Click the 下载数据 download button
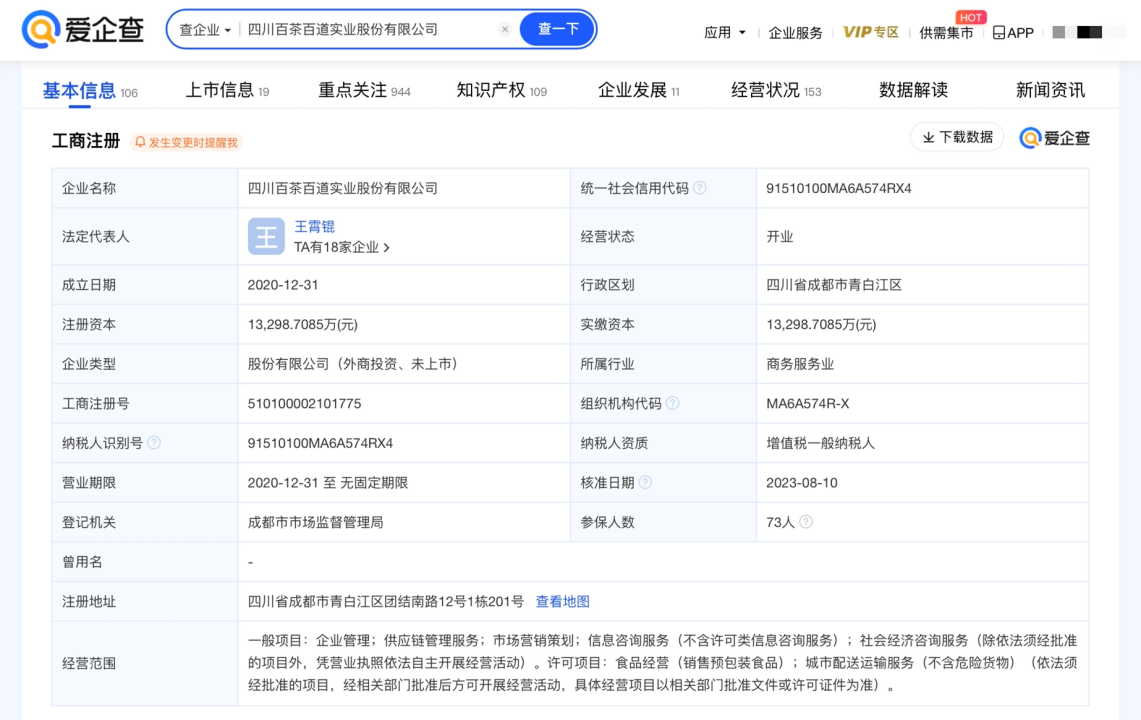This screenshot has height=720, width=1141. [957, 137]
